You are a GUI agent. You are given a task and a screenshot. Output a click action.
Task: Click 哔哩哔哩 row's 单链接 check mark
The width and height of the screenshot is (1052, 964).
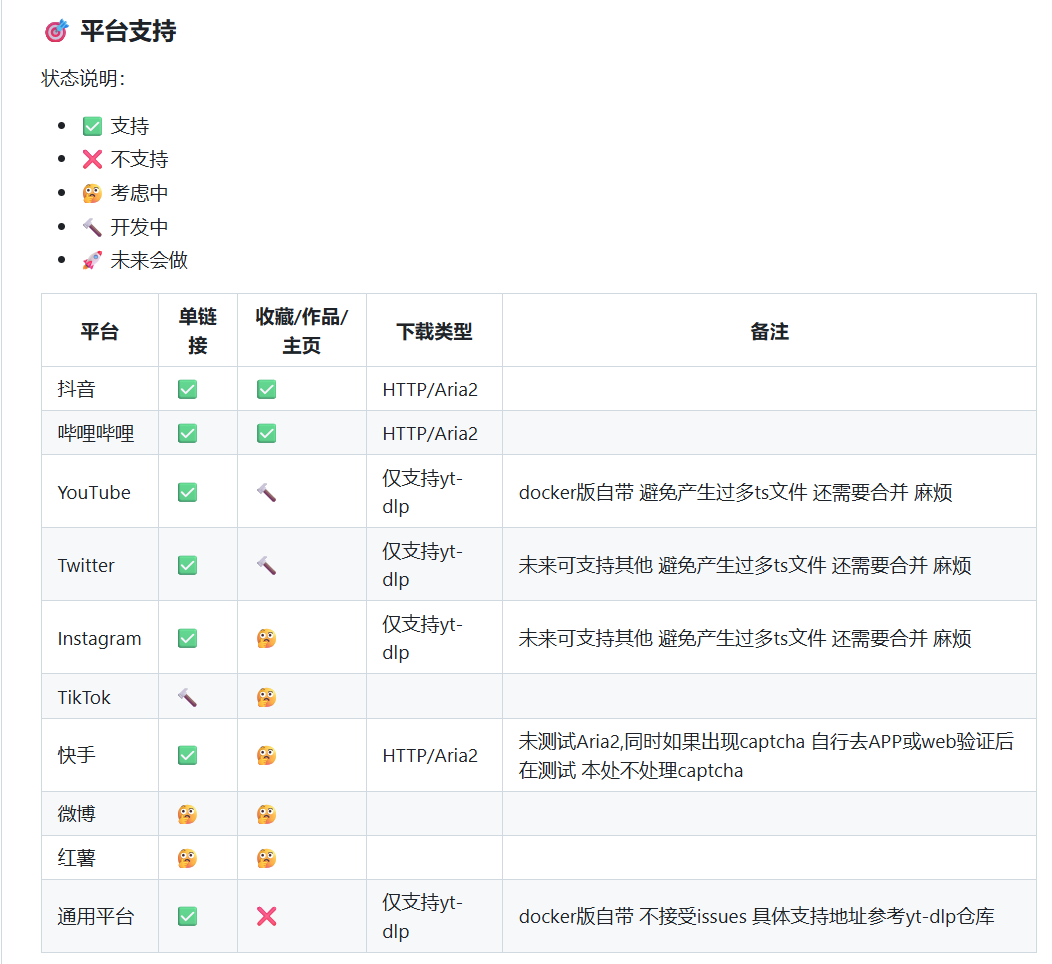(x=187, y=433)
